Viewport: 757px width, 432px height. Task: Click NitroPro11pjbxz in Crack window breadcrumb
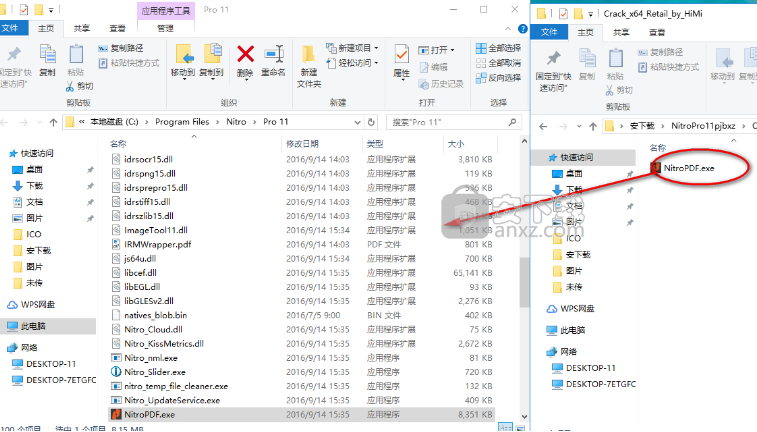click(x=703, y=126)
